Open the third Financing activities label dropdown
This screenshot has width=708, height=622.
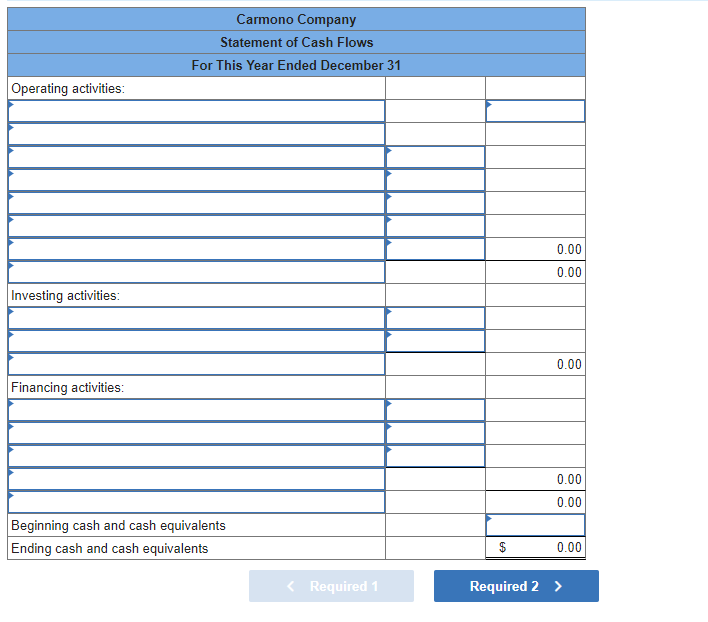196,456
